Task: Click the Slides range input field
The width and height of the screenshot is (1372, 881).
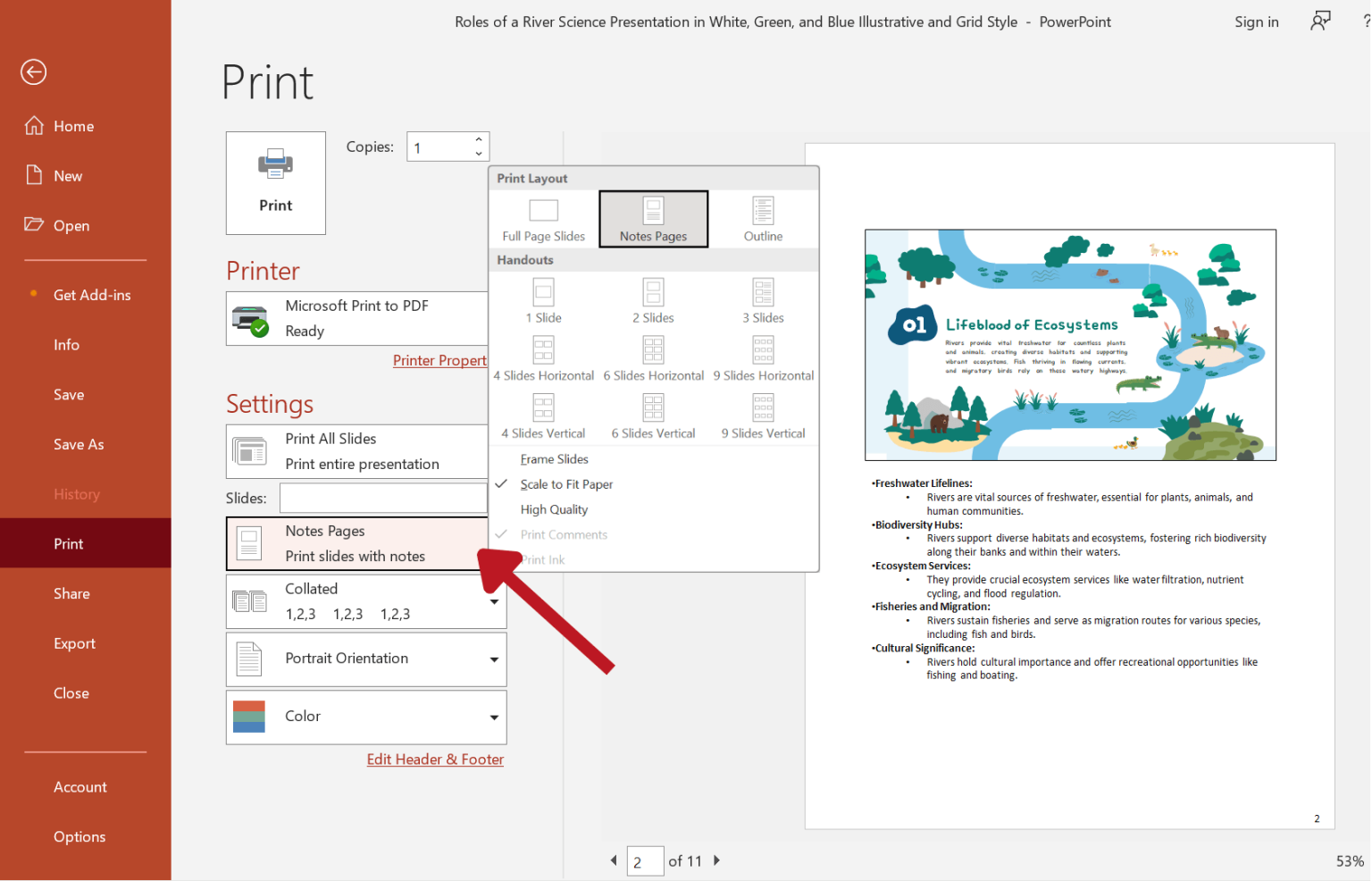Action: coord(383,498)
